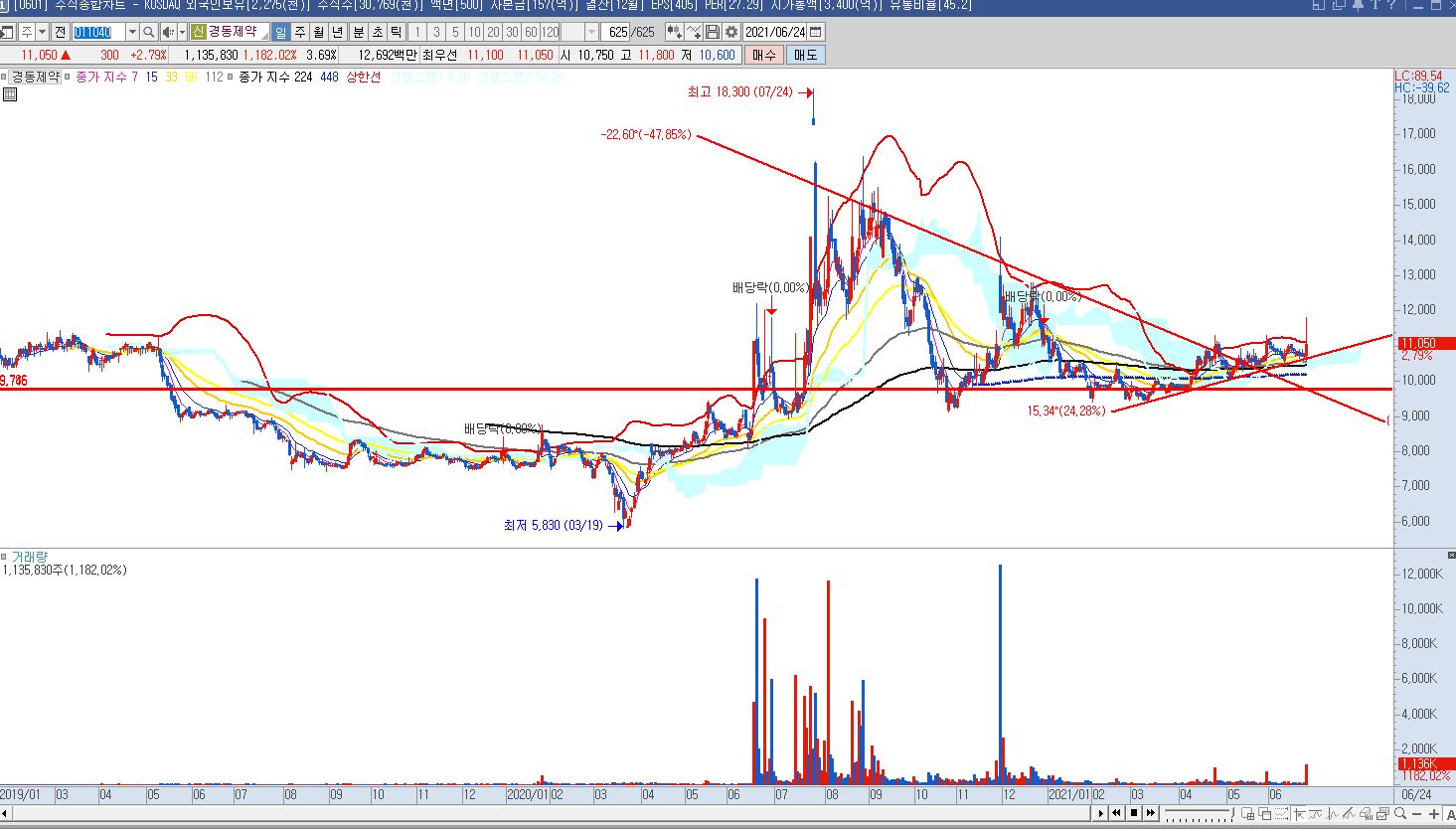This screenshot has height=829, width=1456.
Task: Open chart settings gear icon
Action: (x=731, y=32)
